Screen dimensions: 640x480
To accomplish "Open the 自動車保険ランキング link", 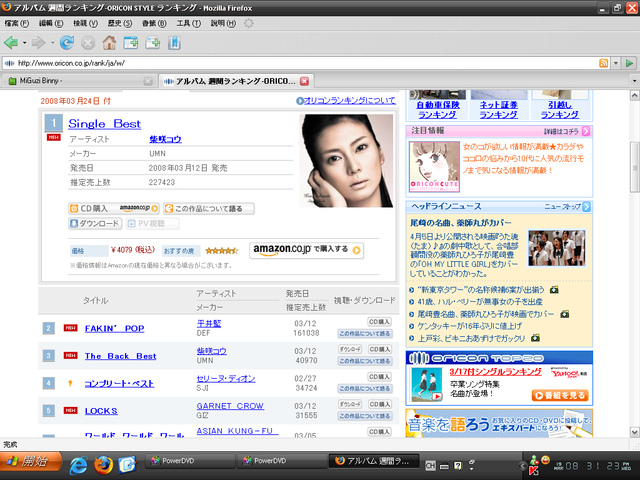I will 438,110.
